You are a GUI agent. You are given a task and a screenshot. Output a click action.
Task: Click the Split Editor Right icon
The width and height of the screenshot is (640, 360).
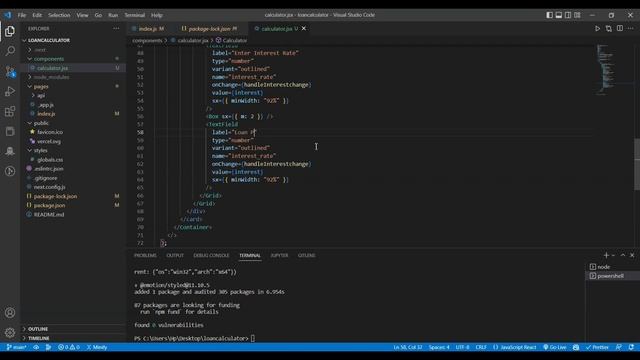pos(620,29)
